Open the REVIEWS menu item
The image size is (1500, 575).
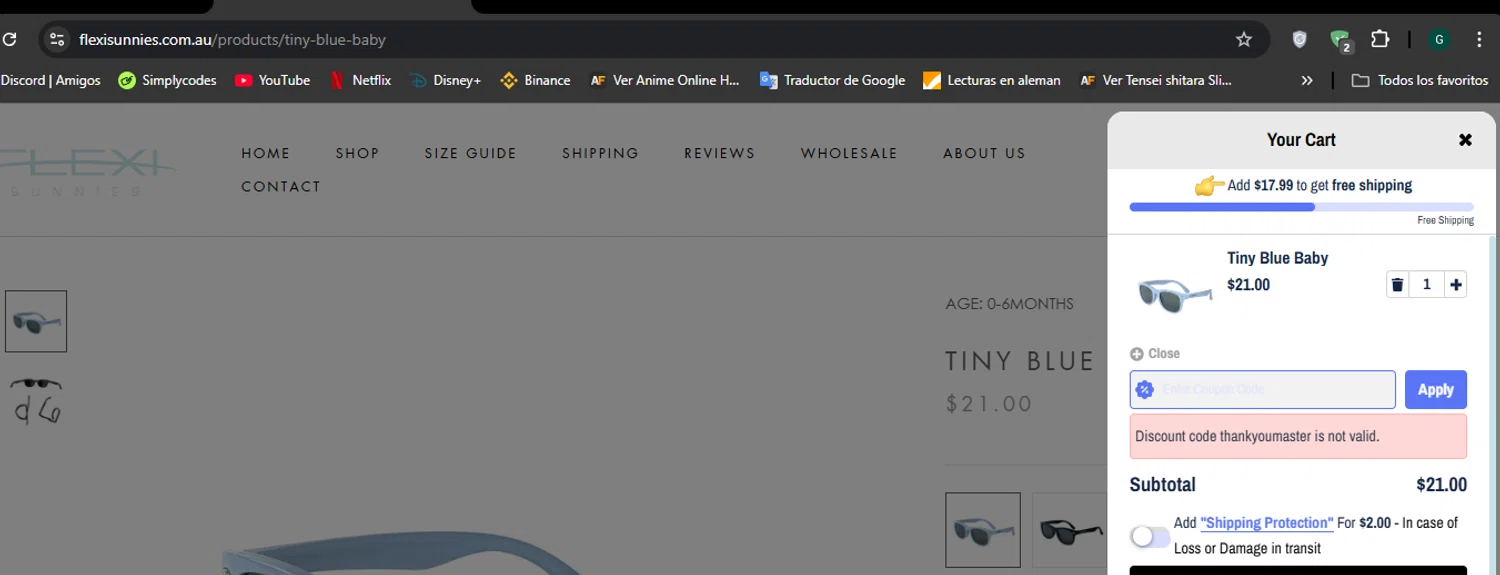click(719, 153)
